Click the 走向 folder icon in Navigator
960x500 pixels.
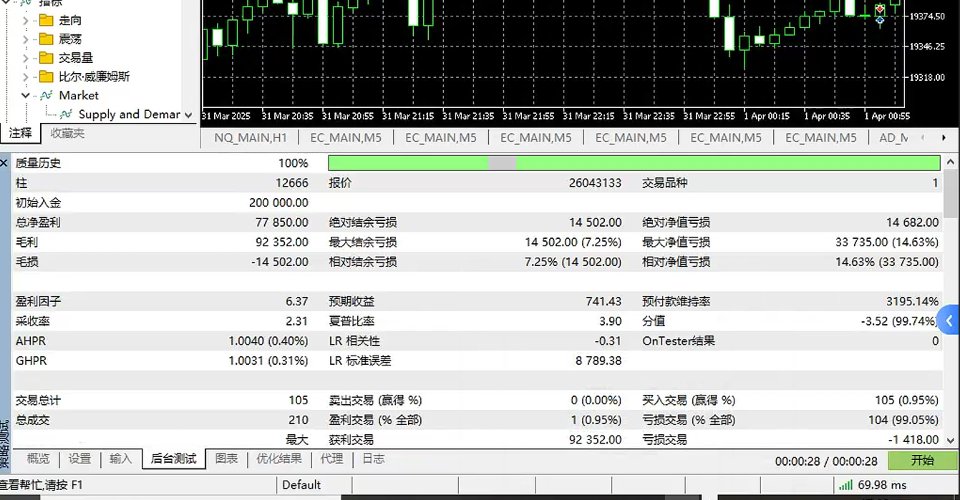click(46, 20)
